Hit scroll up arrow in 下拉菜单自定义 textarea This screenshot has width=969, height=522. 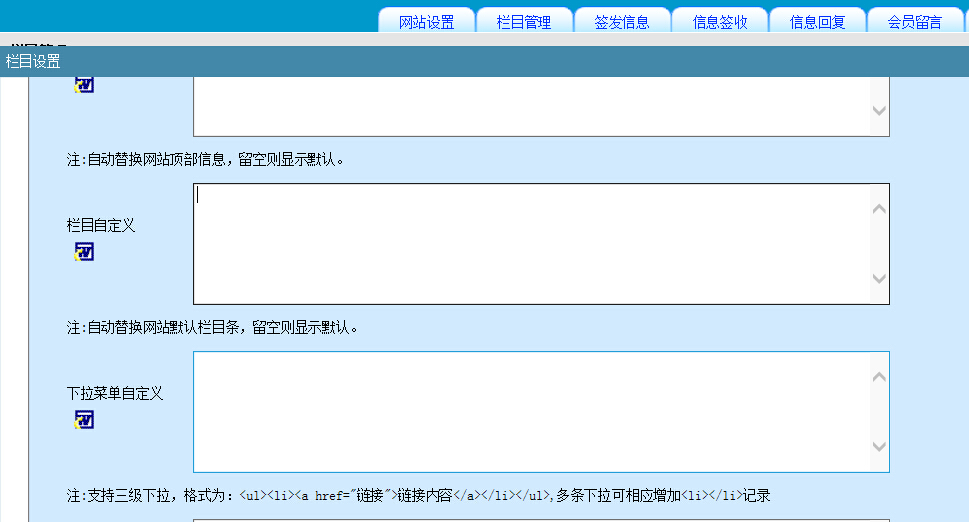coord(879,377)
